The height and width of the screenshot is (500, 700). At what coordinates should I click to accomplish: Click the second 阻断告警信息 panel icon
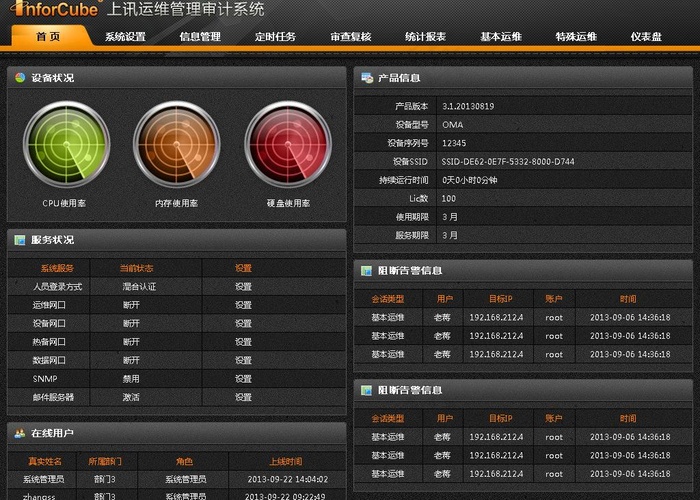click(367, 391)
